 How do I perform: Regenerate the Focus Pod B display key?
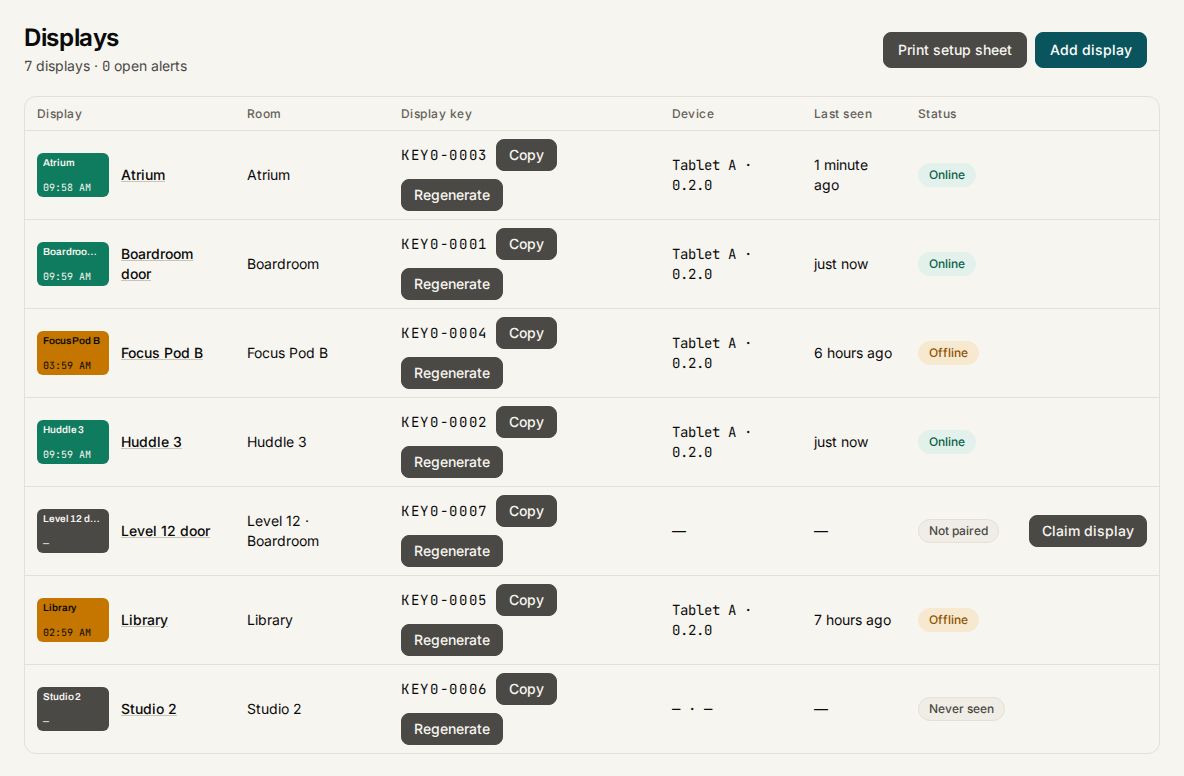[x=452, y=373]
